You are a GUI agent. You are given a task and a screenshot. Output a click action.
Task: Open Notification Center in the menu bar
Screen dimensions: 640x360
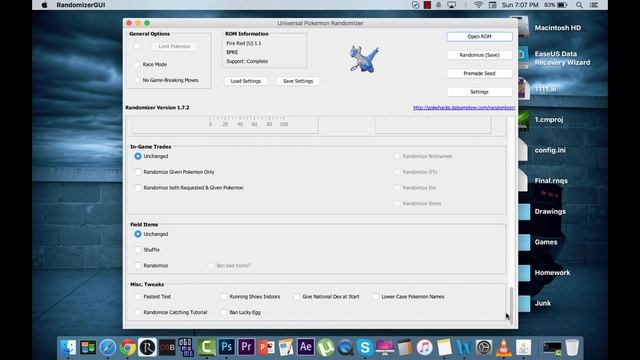[594, 5]
